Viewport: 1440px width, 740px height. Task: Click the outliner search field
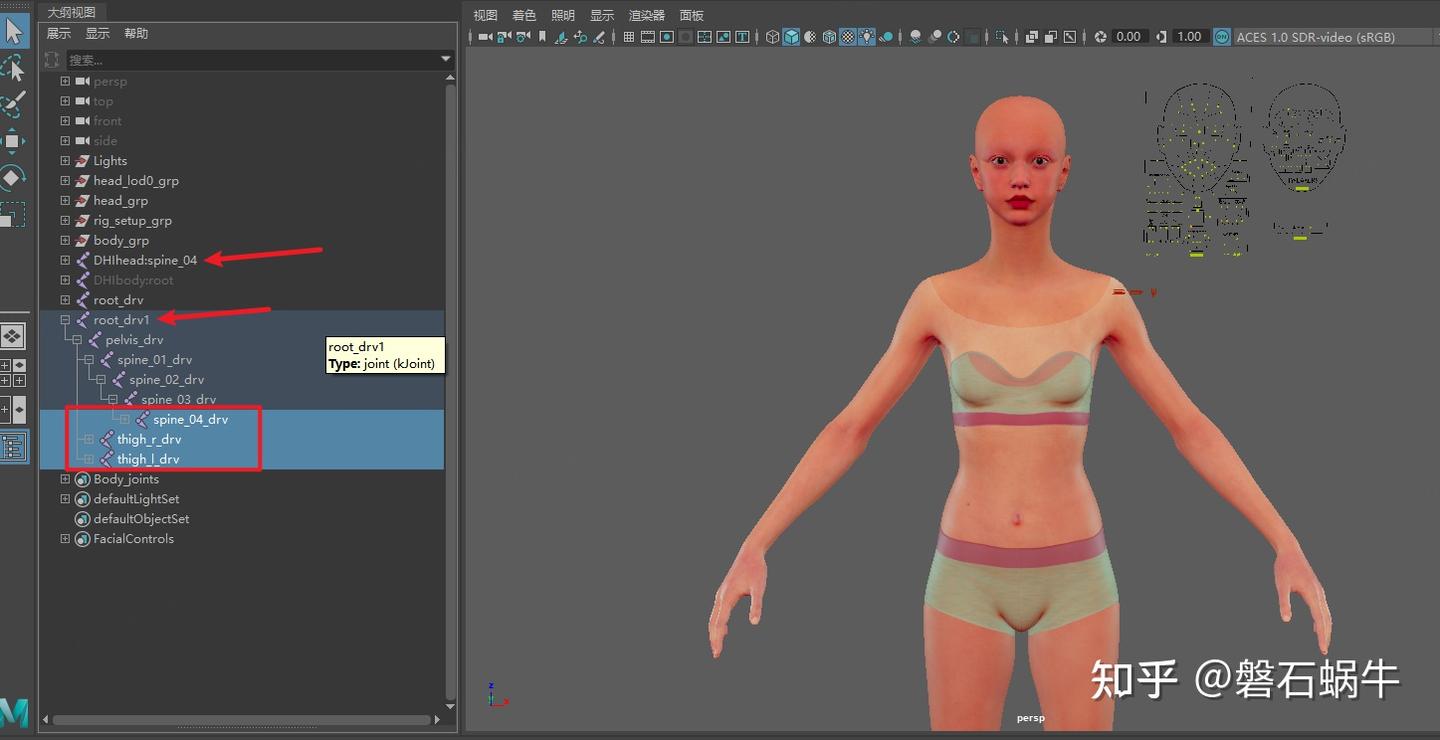coord(250,60)
